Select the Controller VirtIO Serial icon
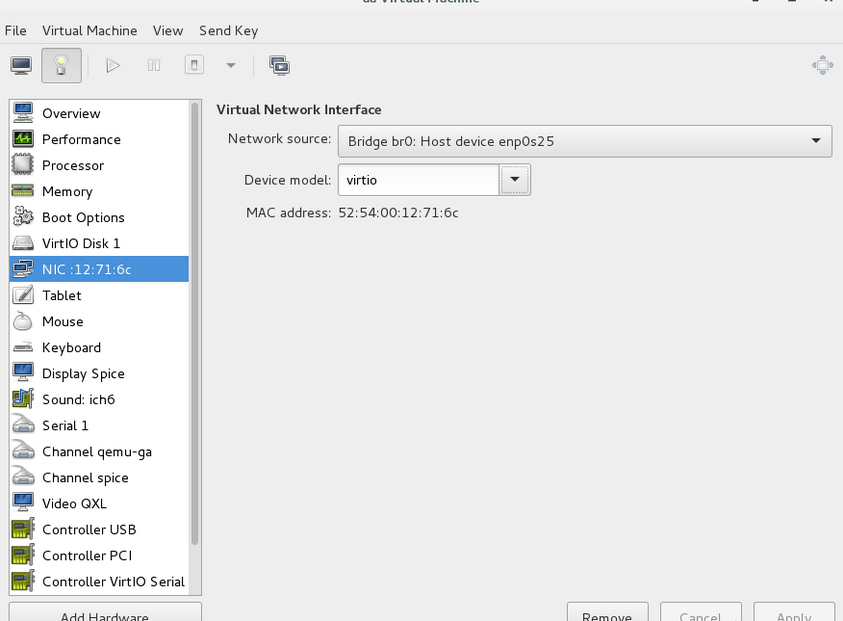 pyautogui.click(x=23, y=581)
